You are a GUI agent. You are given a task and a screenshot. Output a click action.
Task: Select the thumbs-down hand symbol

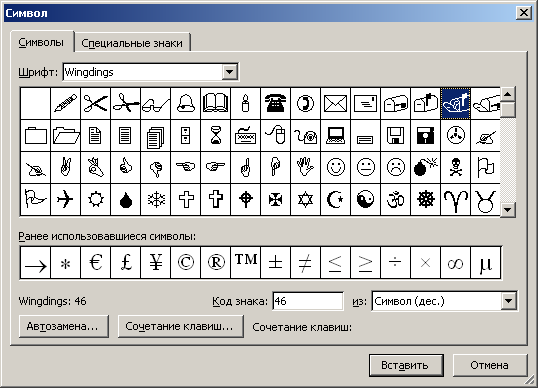[x=156, y=167]
